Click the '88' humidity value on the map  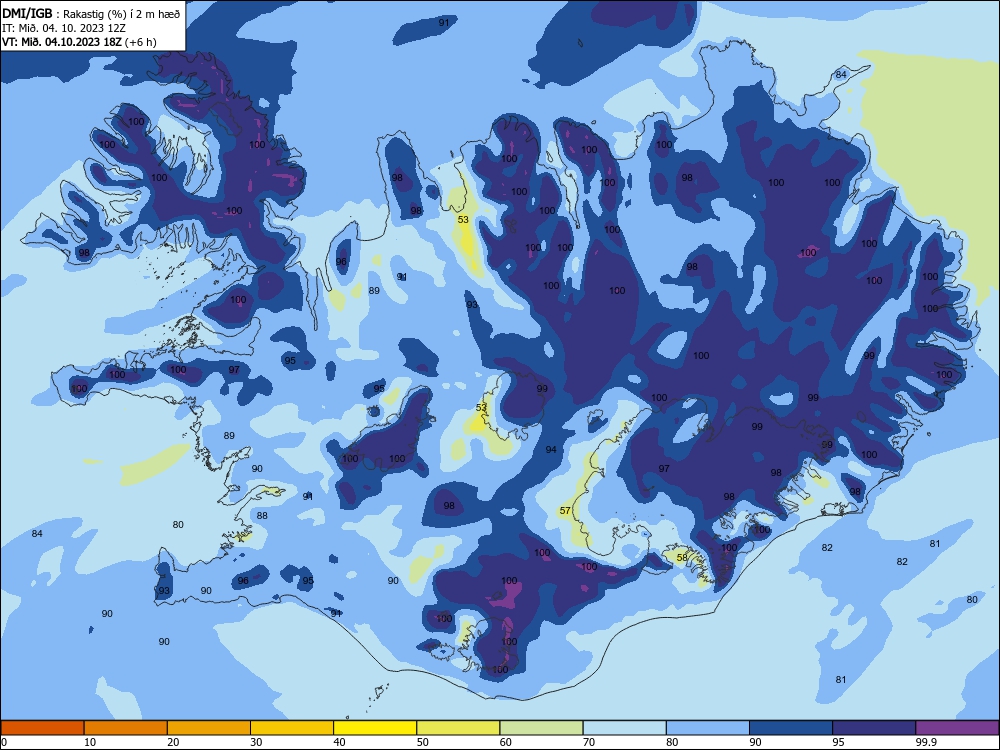262,515
